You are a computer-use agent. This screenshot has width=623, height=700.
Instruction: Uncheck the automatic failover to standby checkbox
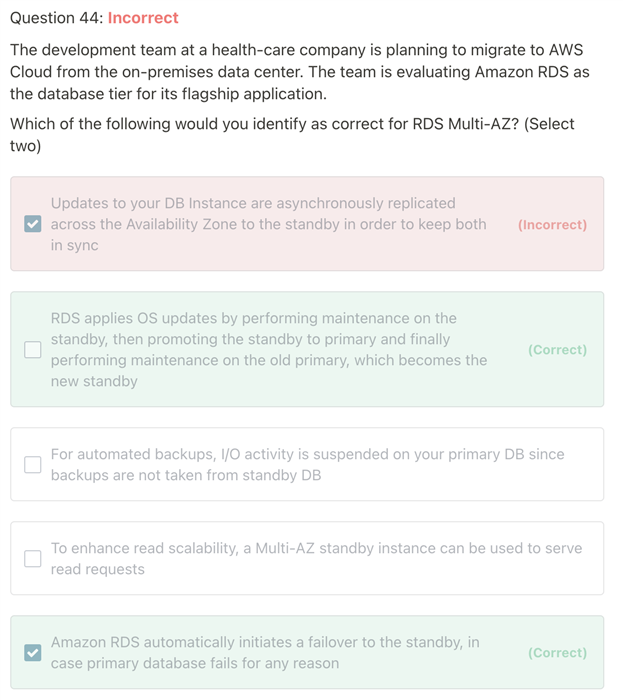click(x=33, y=653)
